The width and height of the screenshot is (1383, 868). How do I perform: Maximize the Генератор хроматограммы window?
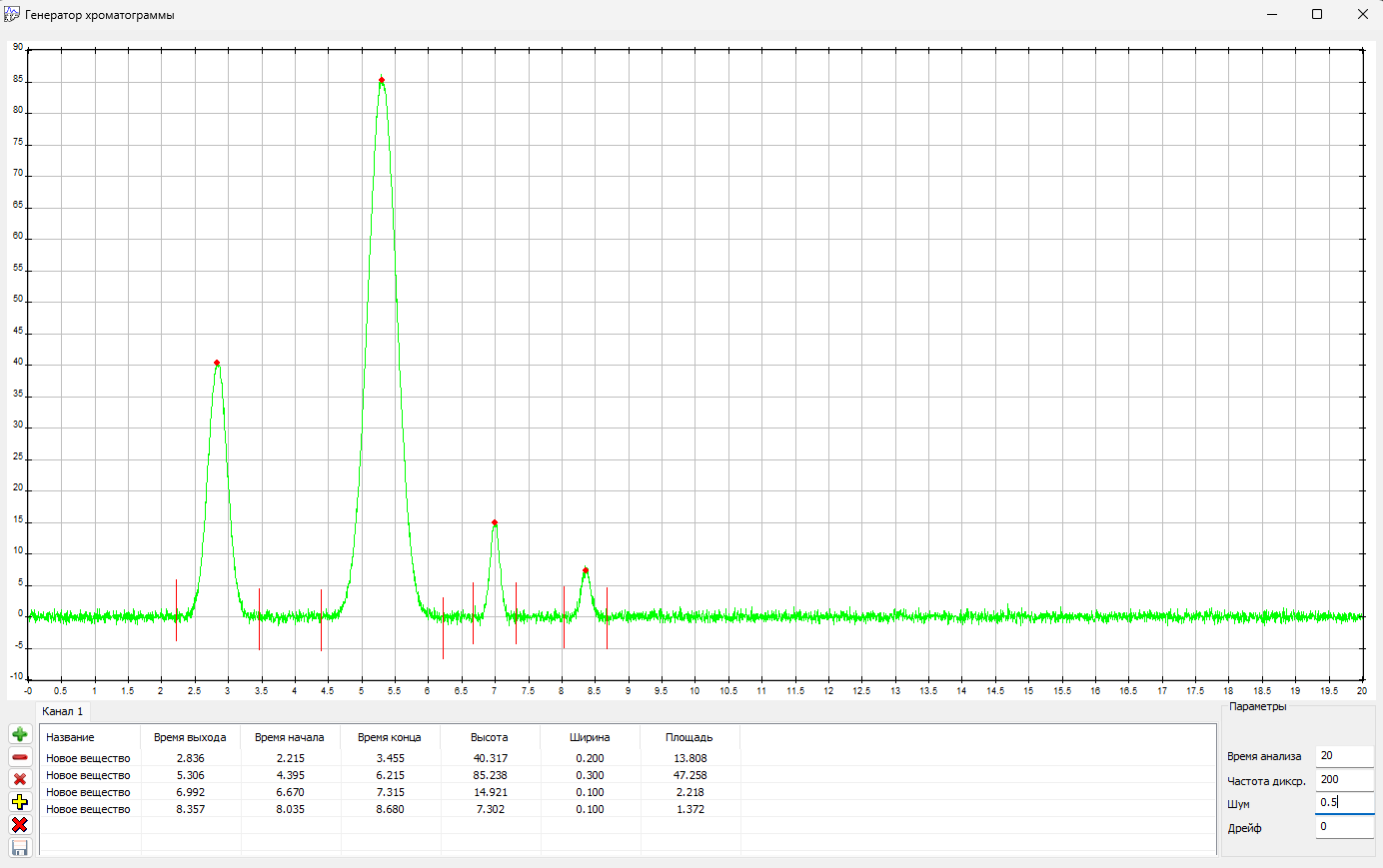click(x=1317, y=14)
